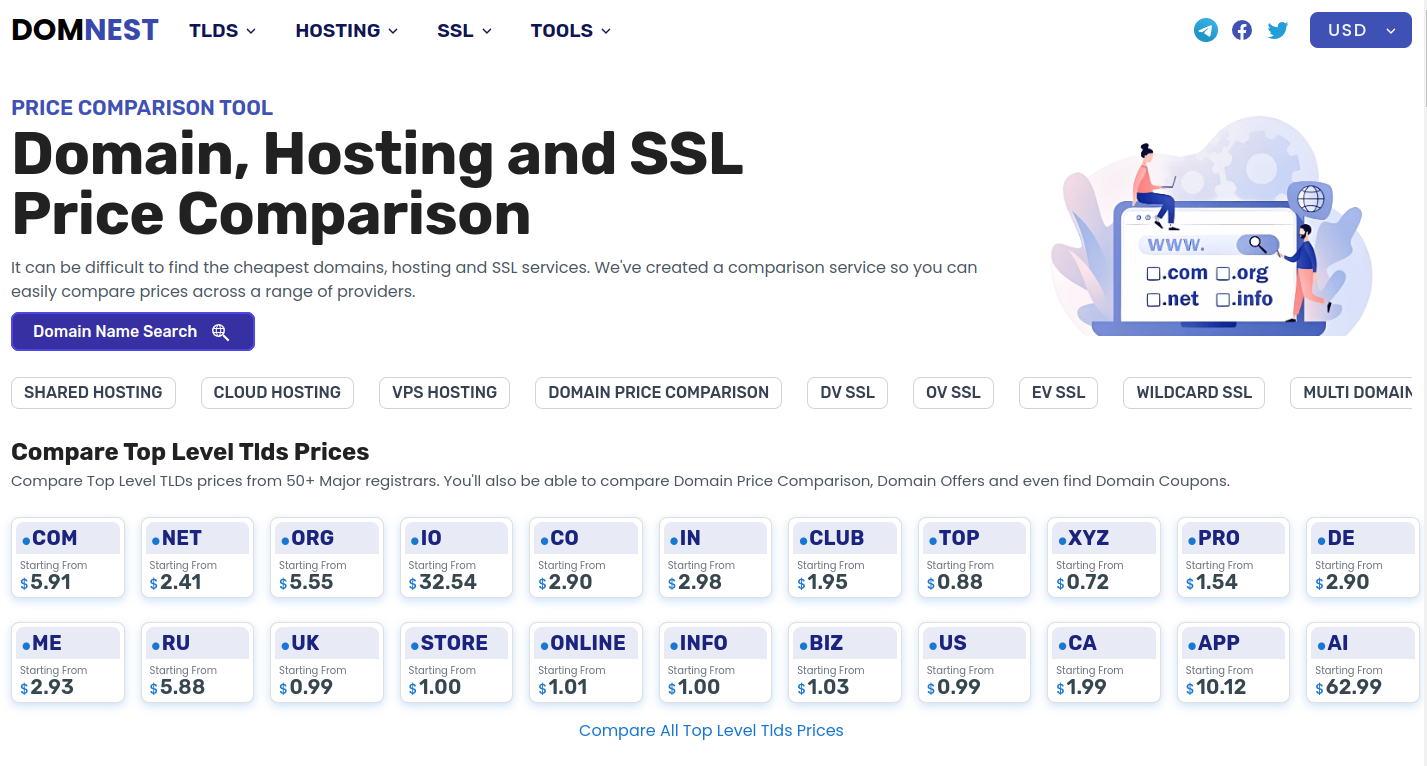Image resolution: width=1427 pixels, height=766 pixels.
Task: Open the Telegram social icon
Action: tap(1206, 30)
